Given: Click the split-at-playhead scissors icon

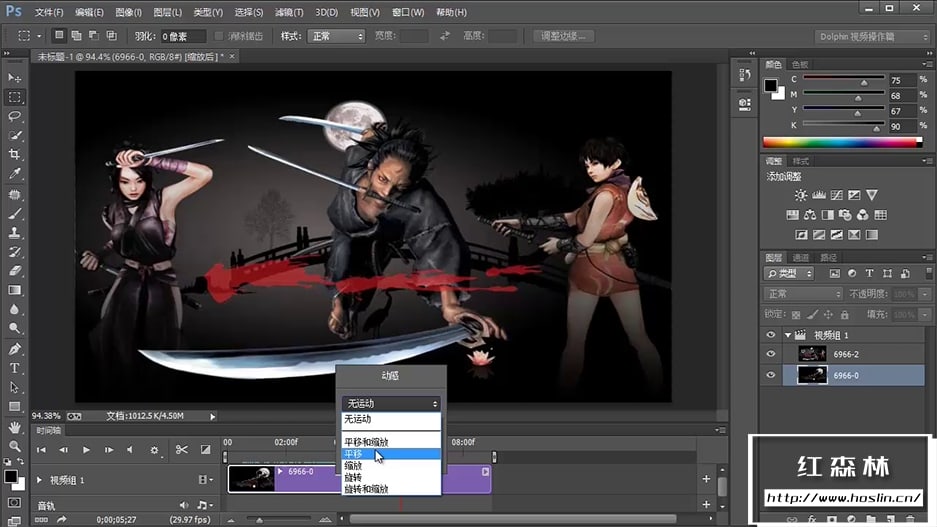Looking at the screenshot, I should [x=182, y=449].
